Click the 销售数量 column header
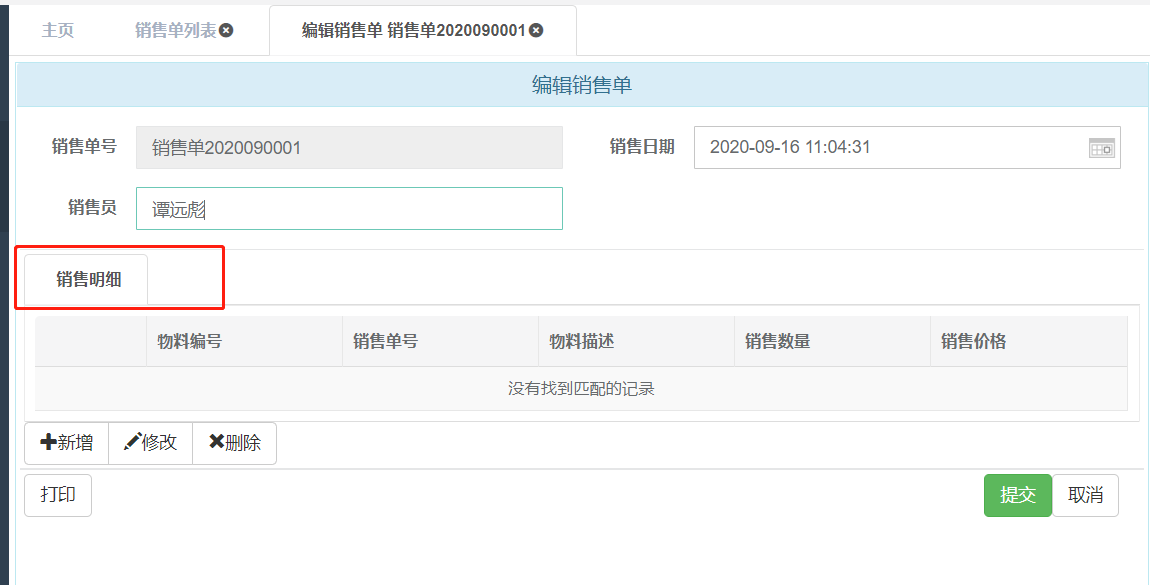Viewport: 1150px width, 585px height. pos(832,341)
